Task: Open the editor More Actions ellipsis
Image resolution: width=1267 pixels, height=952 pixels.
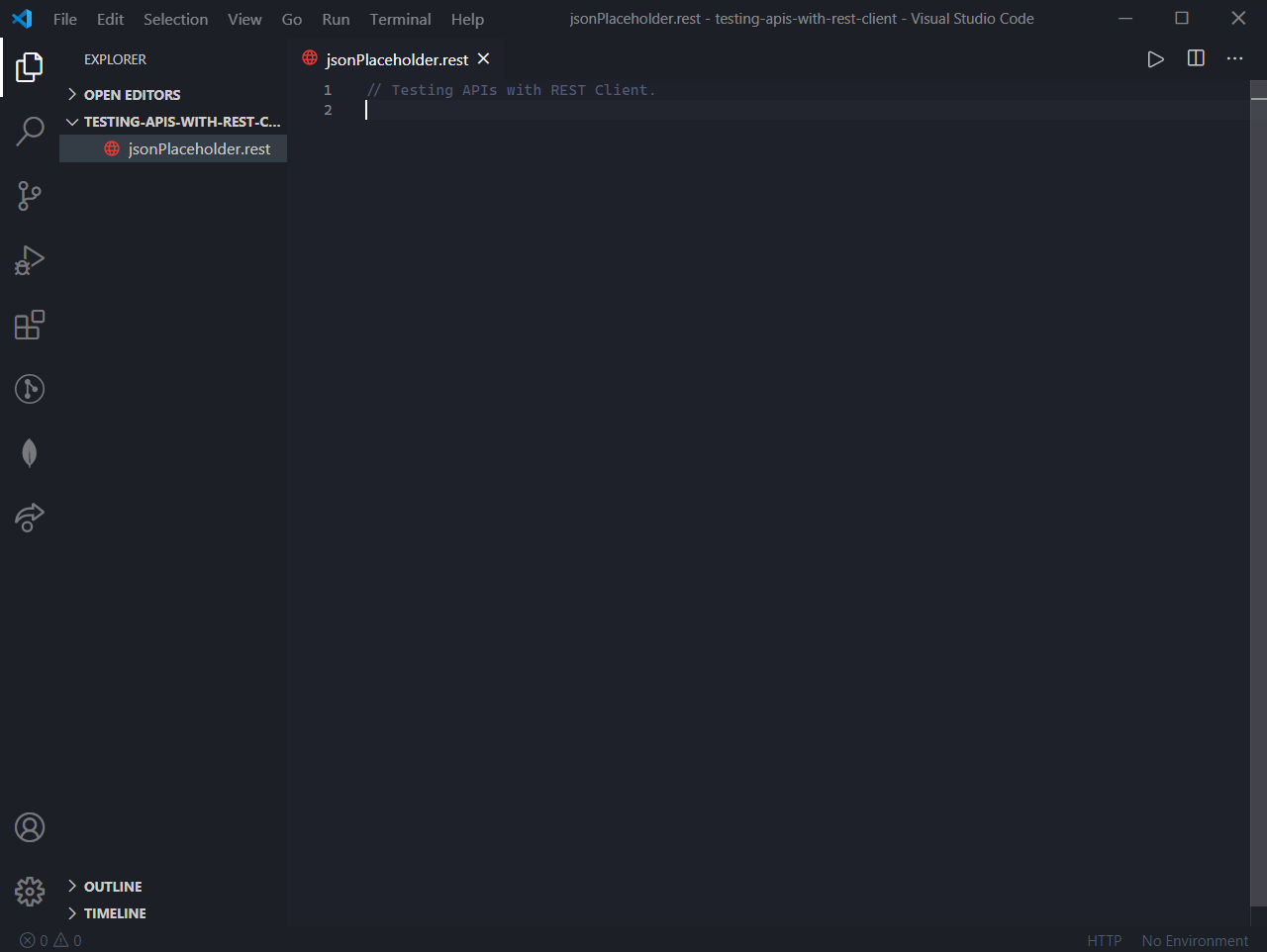Action: [1234, 59]
